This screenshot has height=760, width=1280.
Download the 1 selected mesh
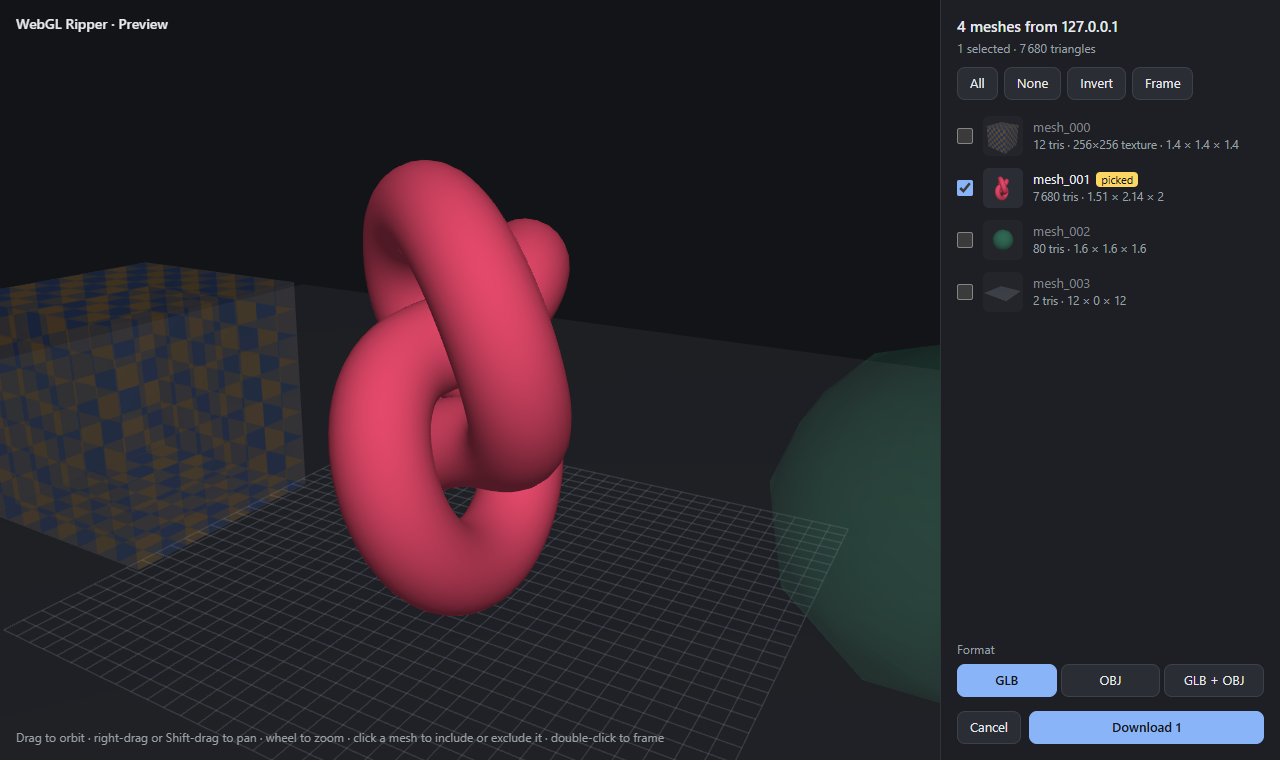tap(1146, 727)
